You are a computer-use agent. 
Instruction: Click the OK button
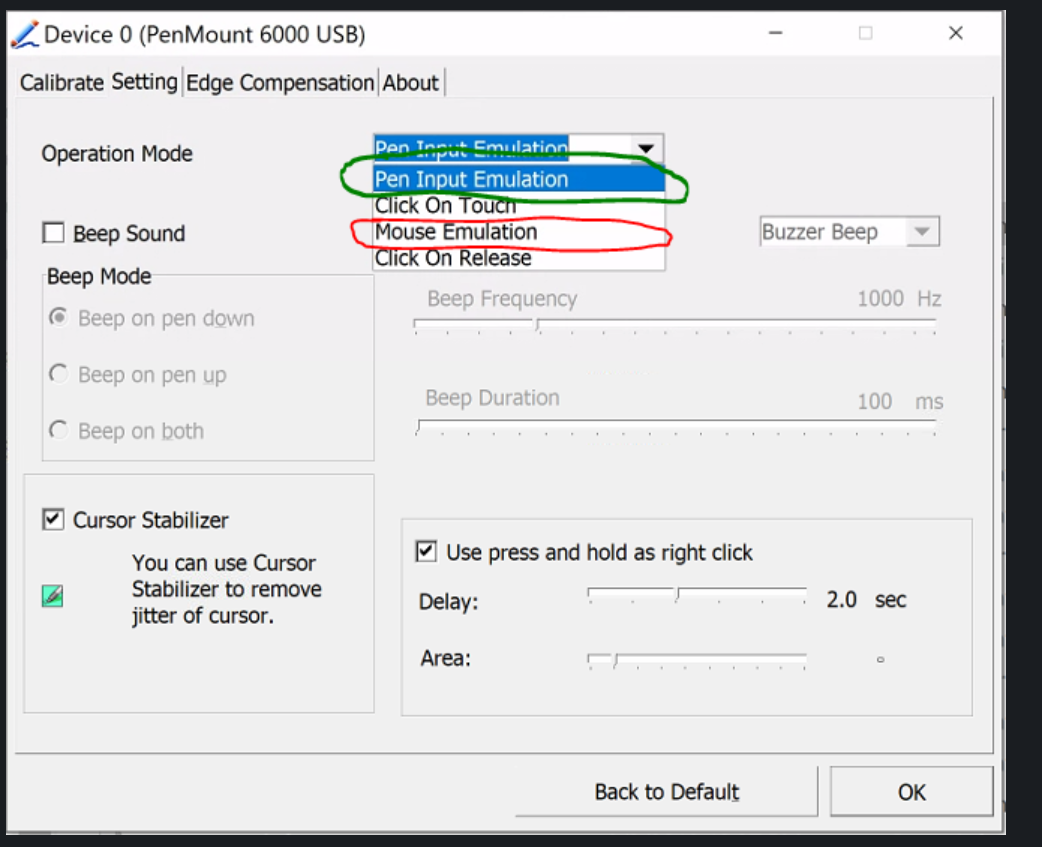coord(911,792)
